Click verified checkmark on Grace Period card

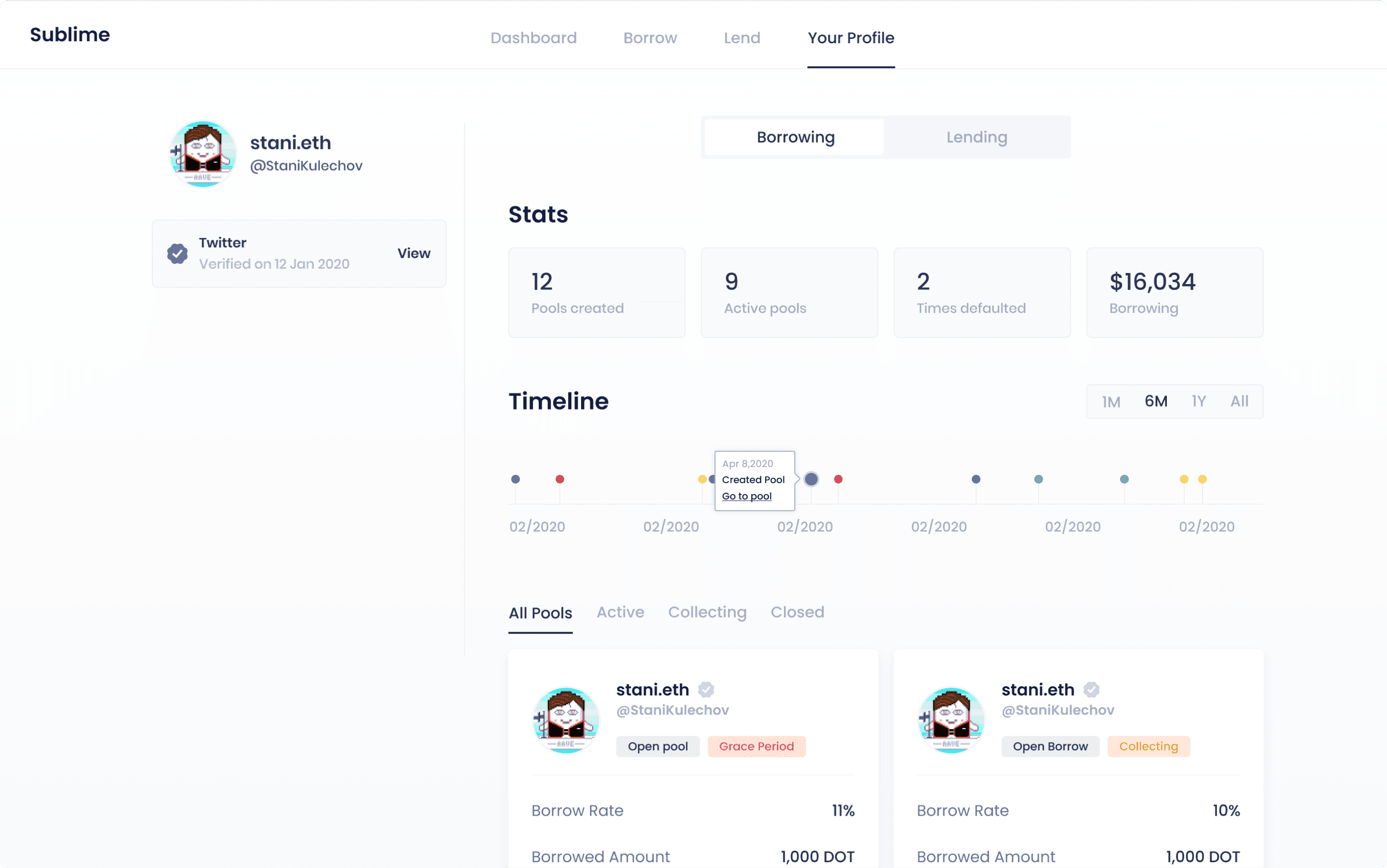pos(706,690)
